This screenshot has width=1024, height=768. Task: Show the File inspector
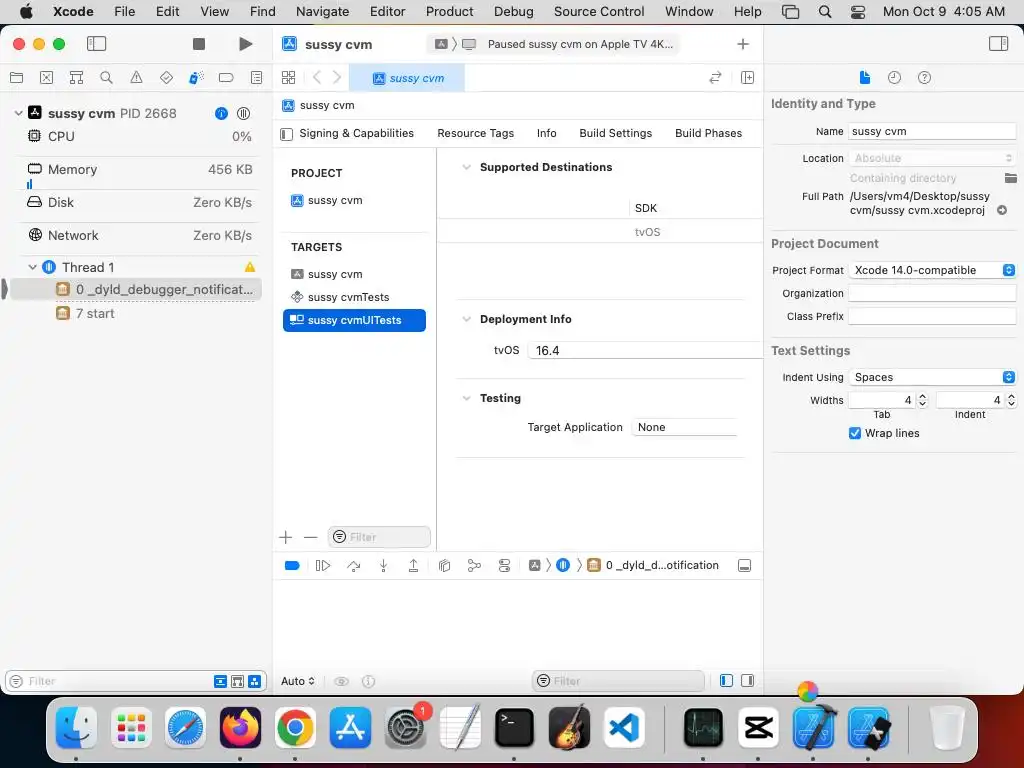(x=865, y=78)
